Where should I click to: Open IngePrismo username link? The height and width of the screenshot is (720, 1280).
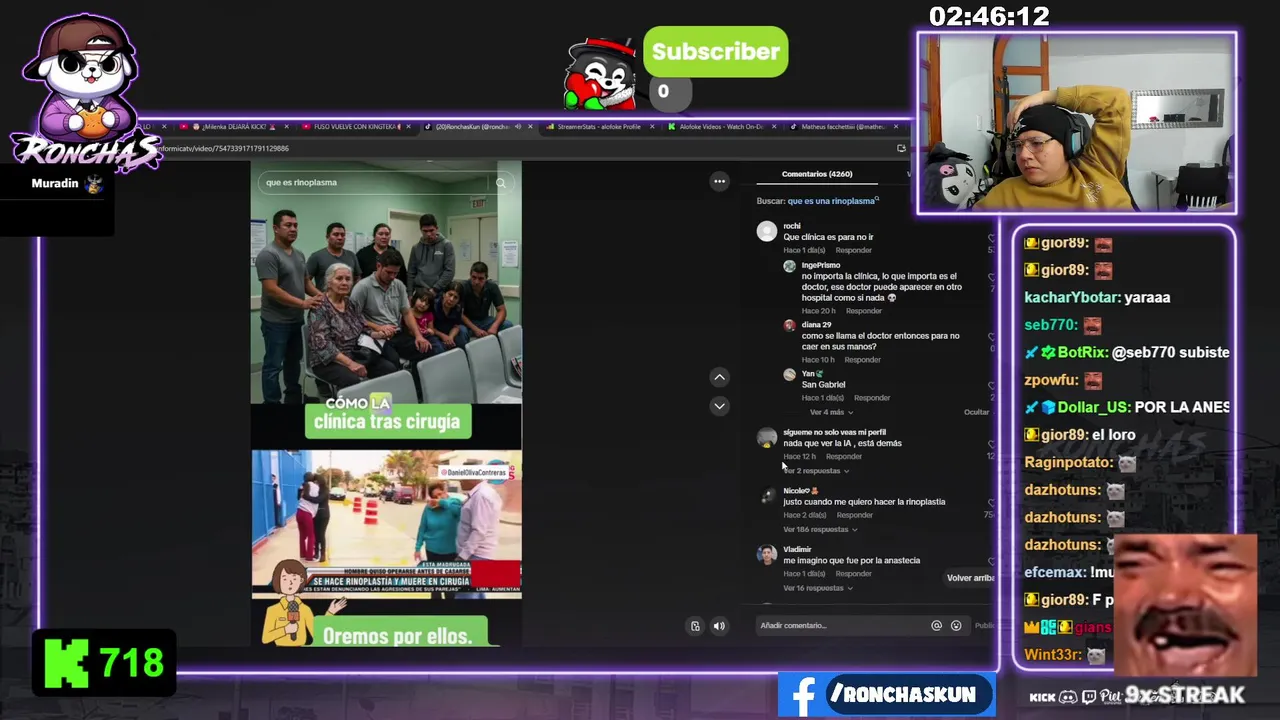tap(820, 266)
